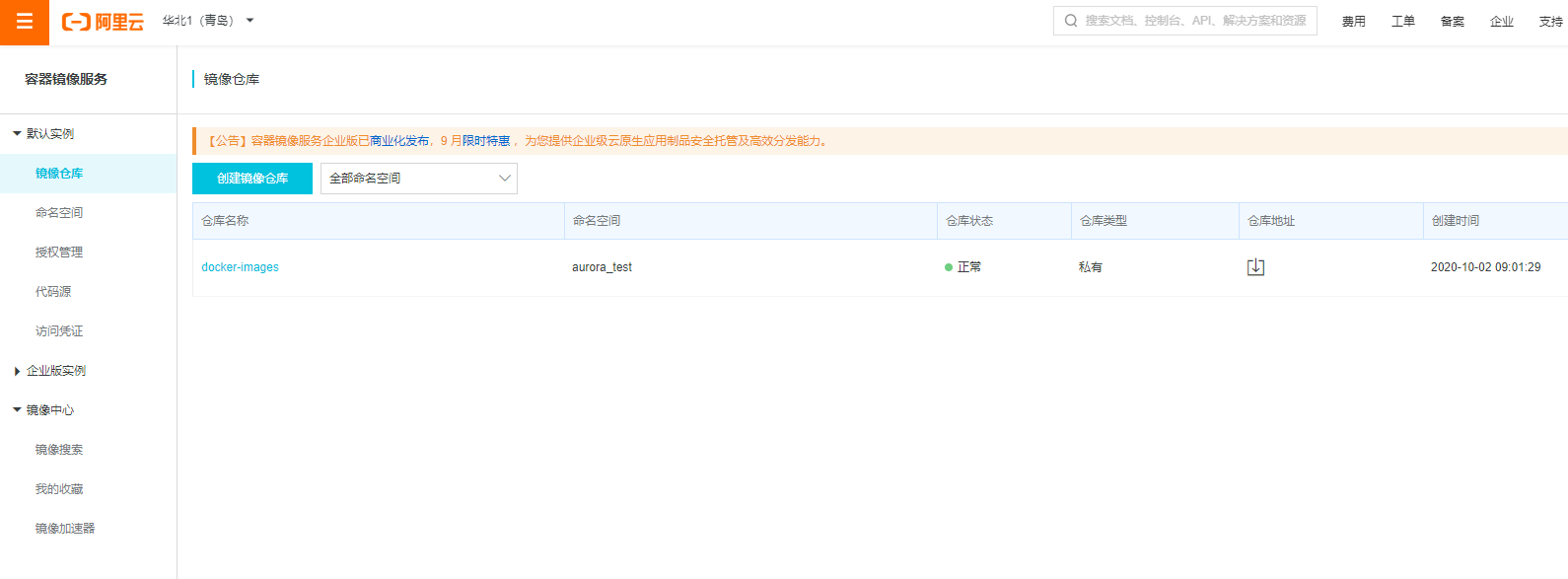Click the 创建镜像仓库 button
The image size is (1568, 579).
(252, 179)
